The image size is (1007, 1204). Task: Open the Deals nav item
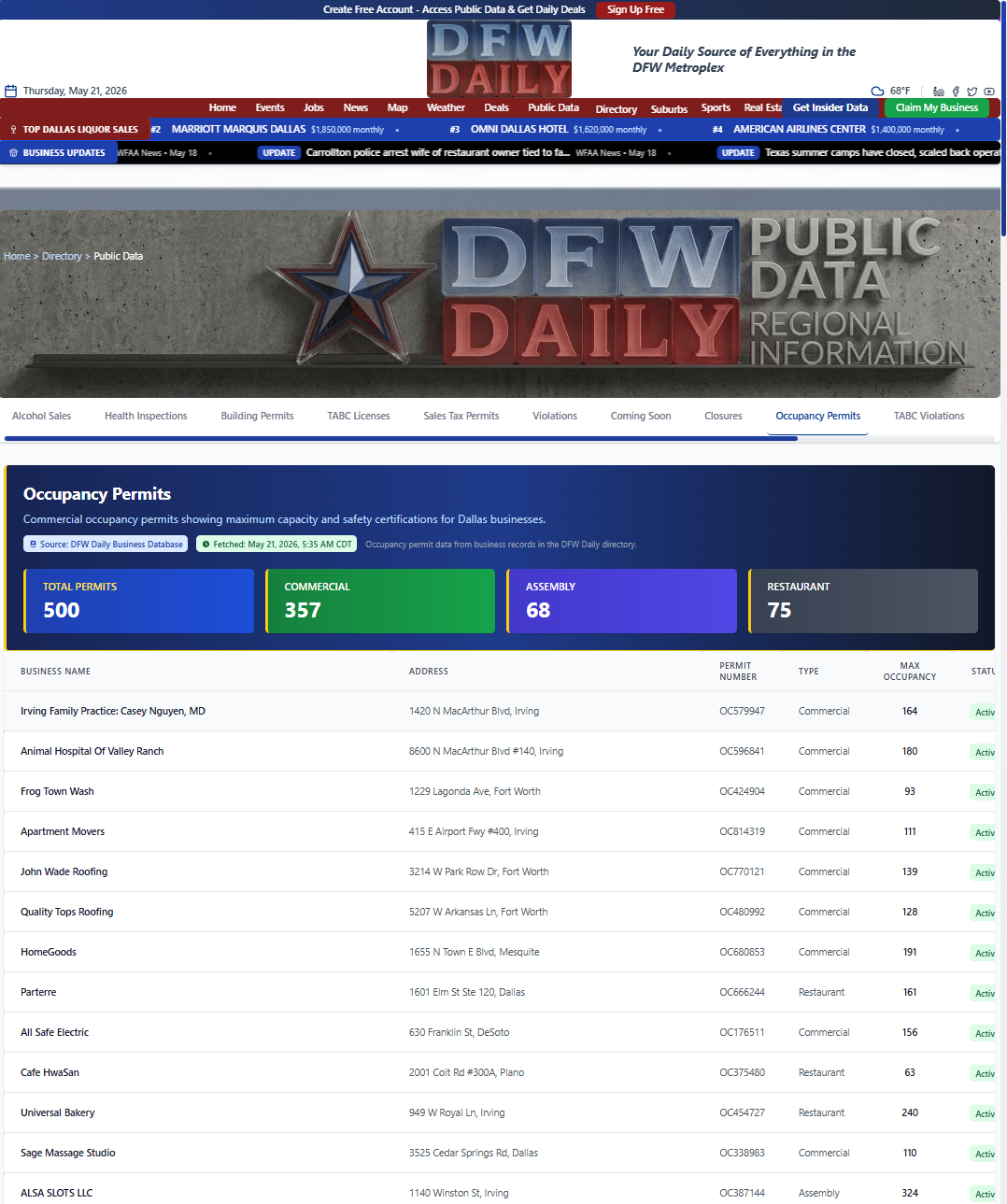[497, 107]
